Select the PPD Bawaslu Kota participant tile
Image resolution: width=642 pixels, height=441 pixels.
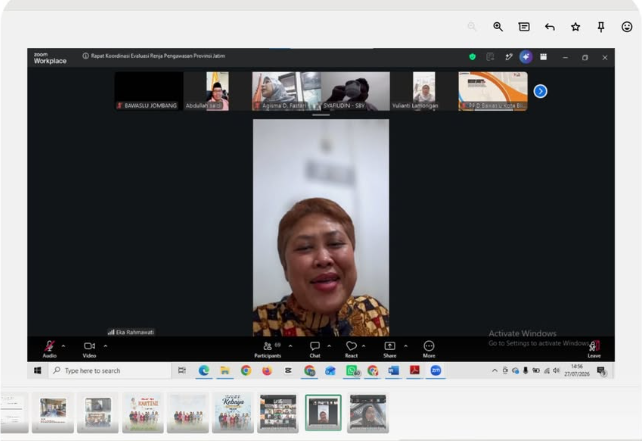(x=493, y=91)
